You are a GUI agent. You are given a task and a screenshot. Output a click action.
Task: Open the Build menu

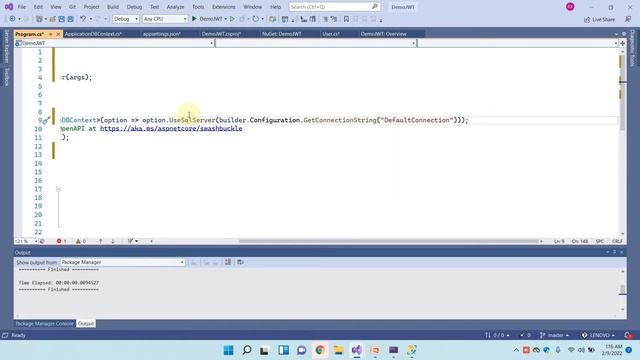(113, 7)
